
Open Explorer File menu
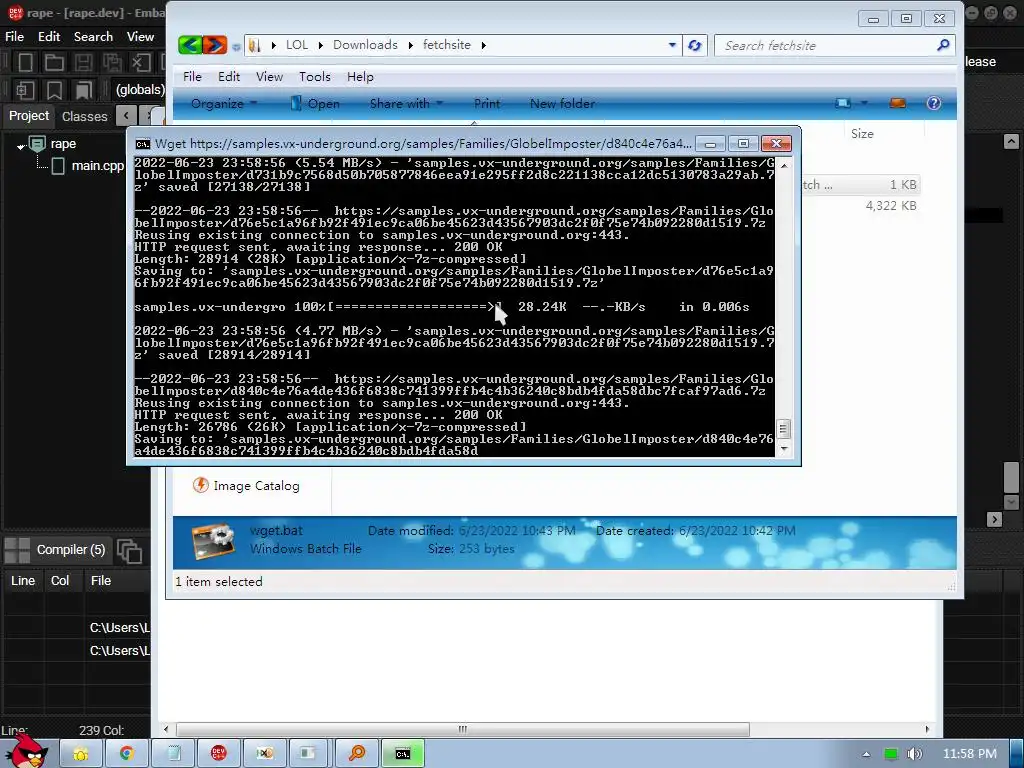pos(192,76)
